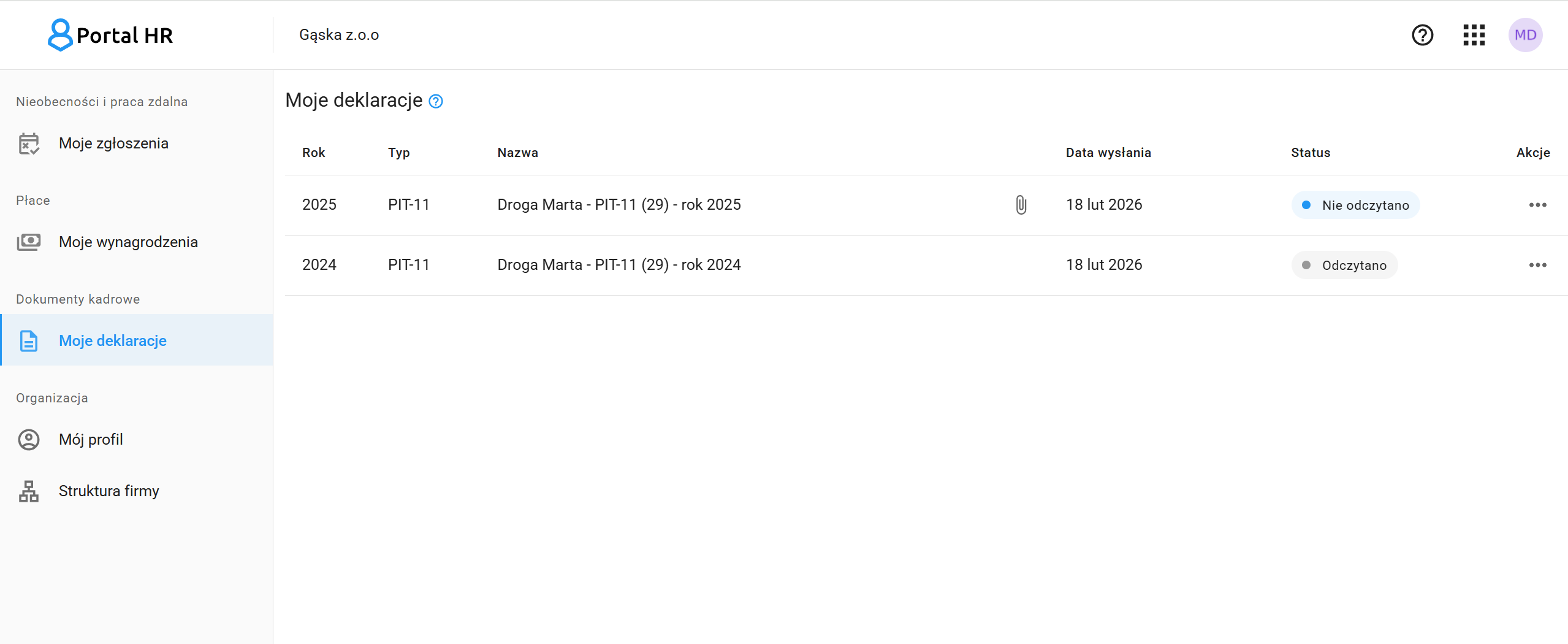Navigate to Moje wynagrodzenia

click(x=128, y=242)
